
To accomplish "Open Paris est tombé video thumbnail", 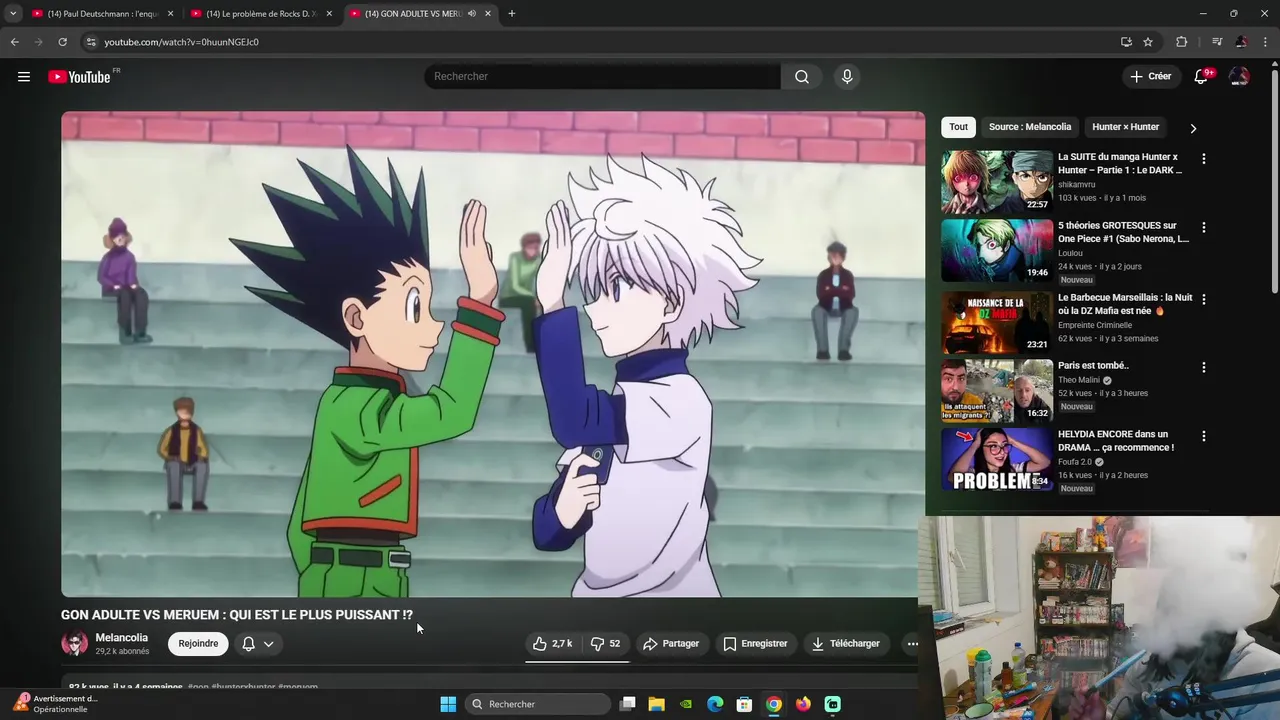I will pyautogui.click(x=997, y=391).
